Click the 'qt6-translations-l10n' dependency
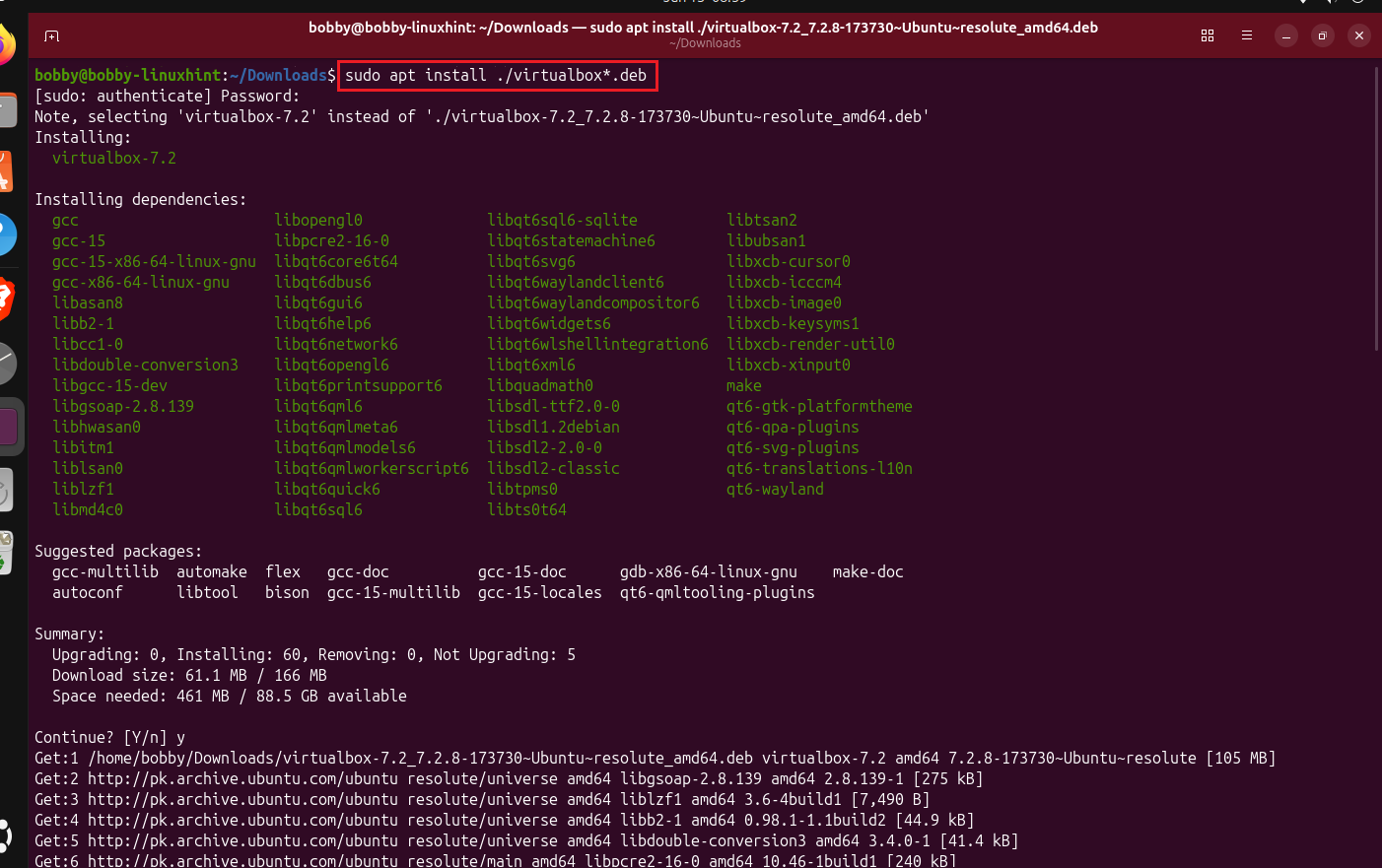This screenshot has height=868, width=1382. (x=819, y=468)
